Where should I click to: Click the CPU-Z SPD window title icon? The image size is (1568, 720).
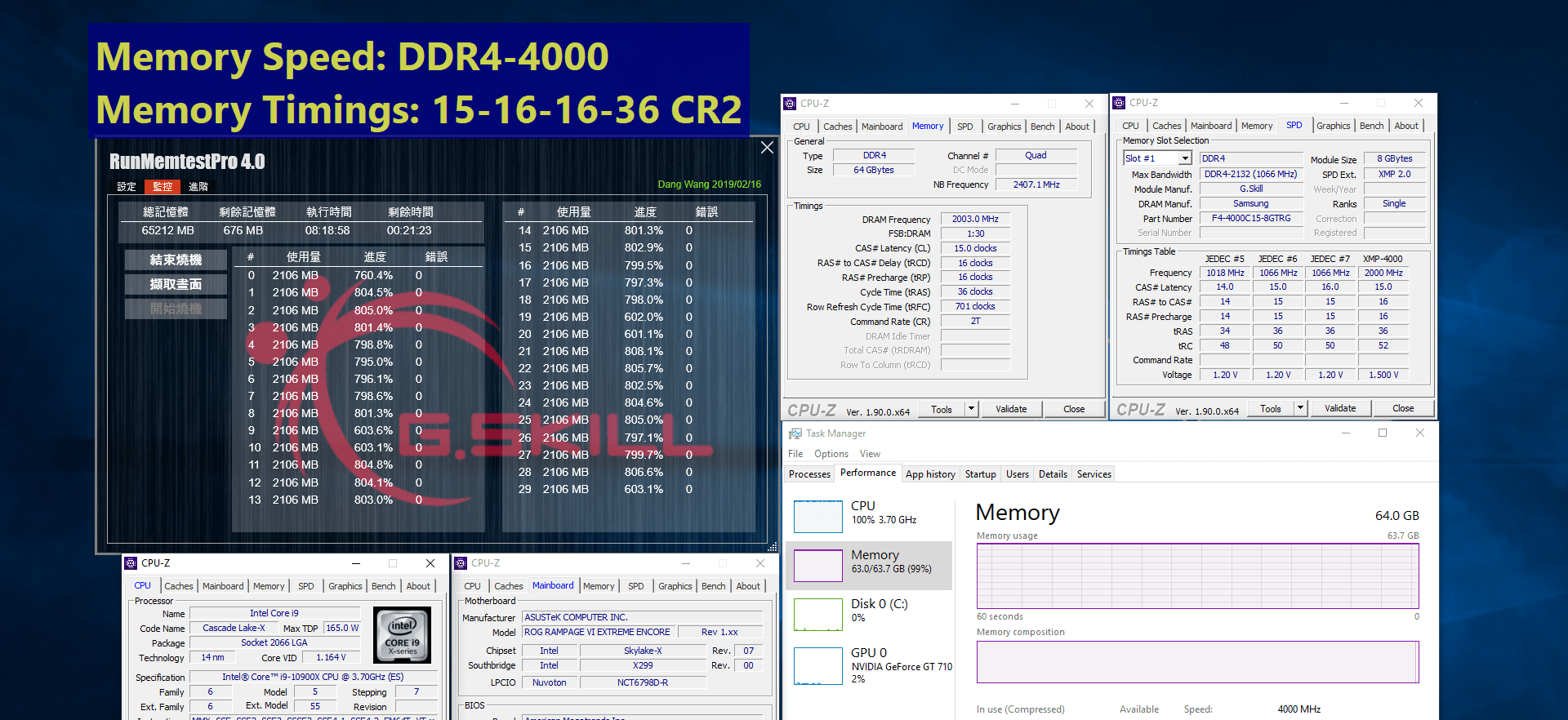[x=1119, y=103]
